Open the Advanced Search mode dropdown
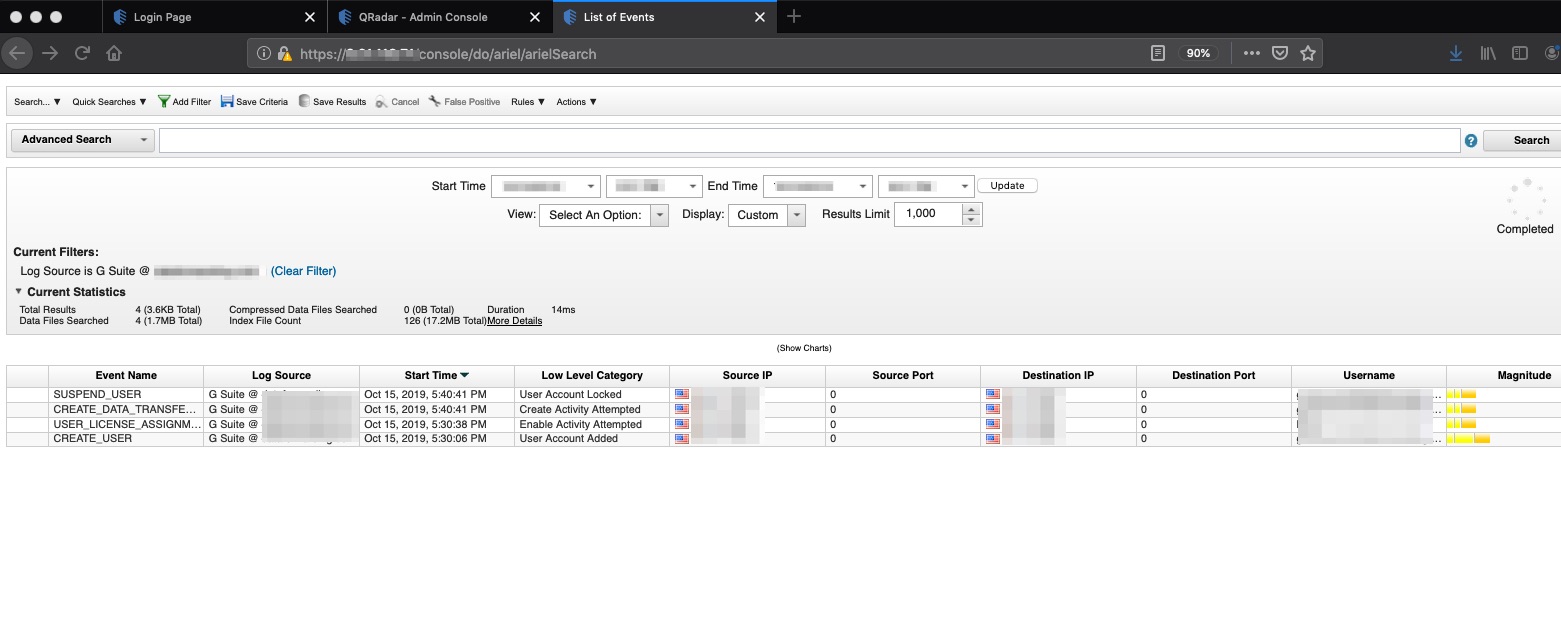Image resolution: width=1561 pixels, height=622 pixels. point(82,140)
